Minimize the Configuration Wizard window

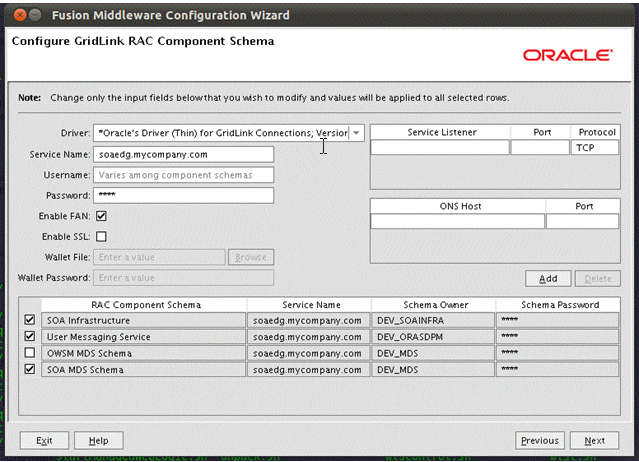35,15
